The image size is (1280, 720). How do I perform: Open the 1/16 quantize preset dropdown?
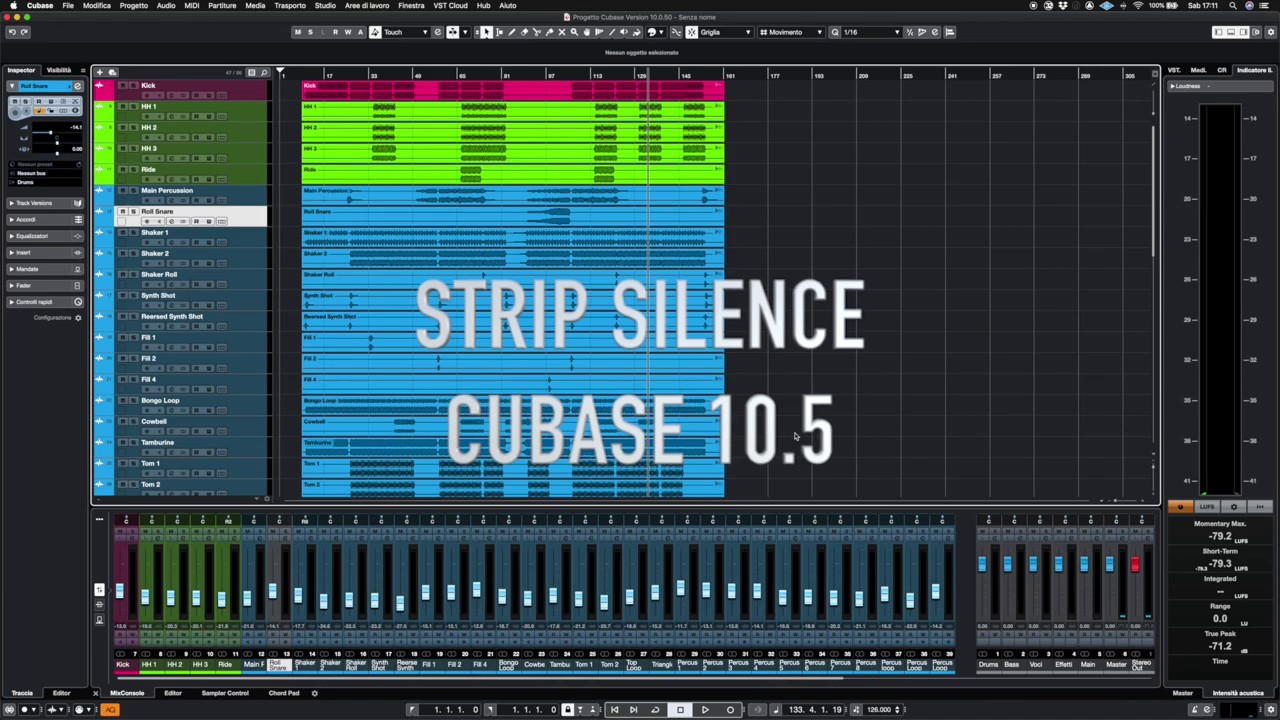click(871, 32)
